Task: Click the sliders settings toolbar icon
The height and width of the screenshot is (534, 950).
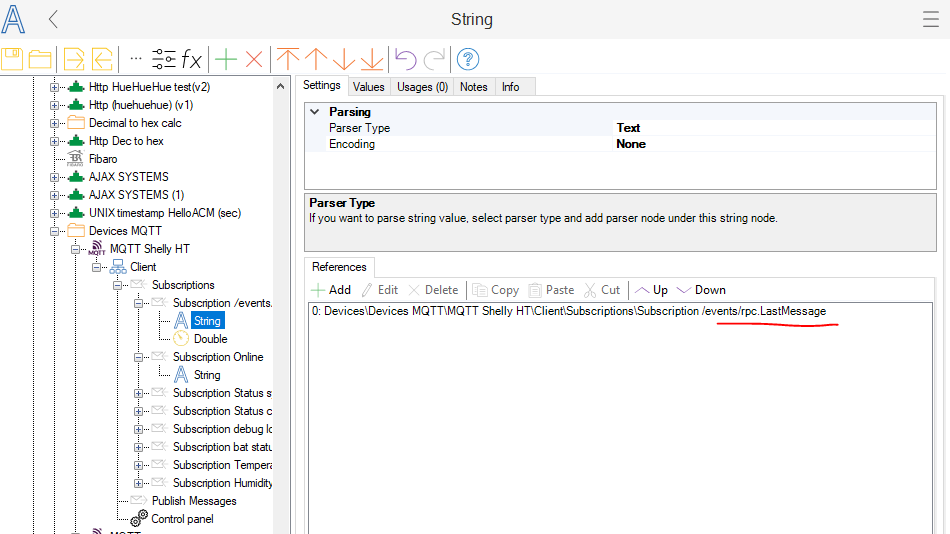Action: (164, 59)
